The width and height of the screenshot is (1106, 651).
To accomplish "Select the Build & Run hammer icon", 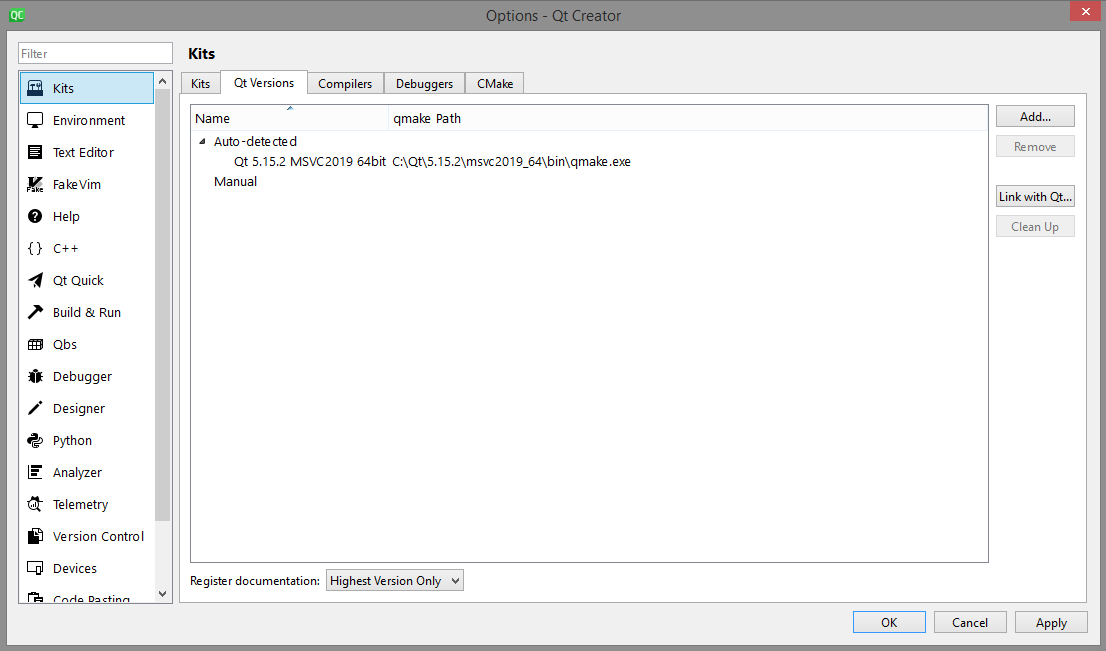I will coord(35,312).
